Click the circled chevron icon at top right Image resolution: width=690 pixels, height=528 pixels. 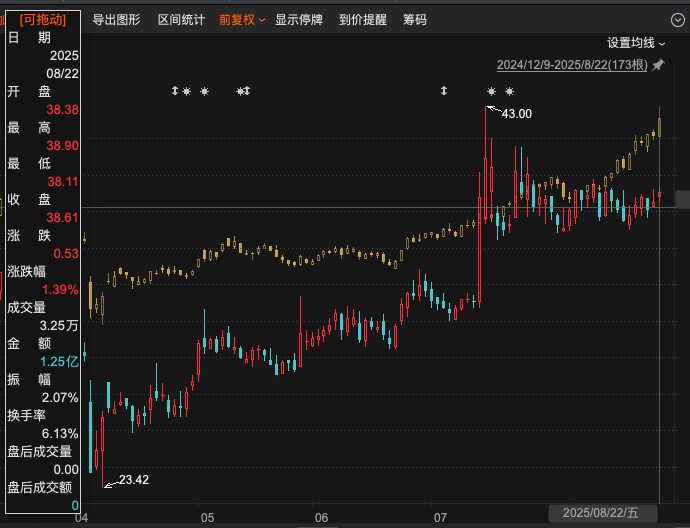679,19
